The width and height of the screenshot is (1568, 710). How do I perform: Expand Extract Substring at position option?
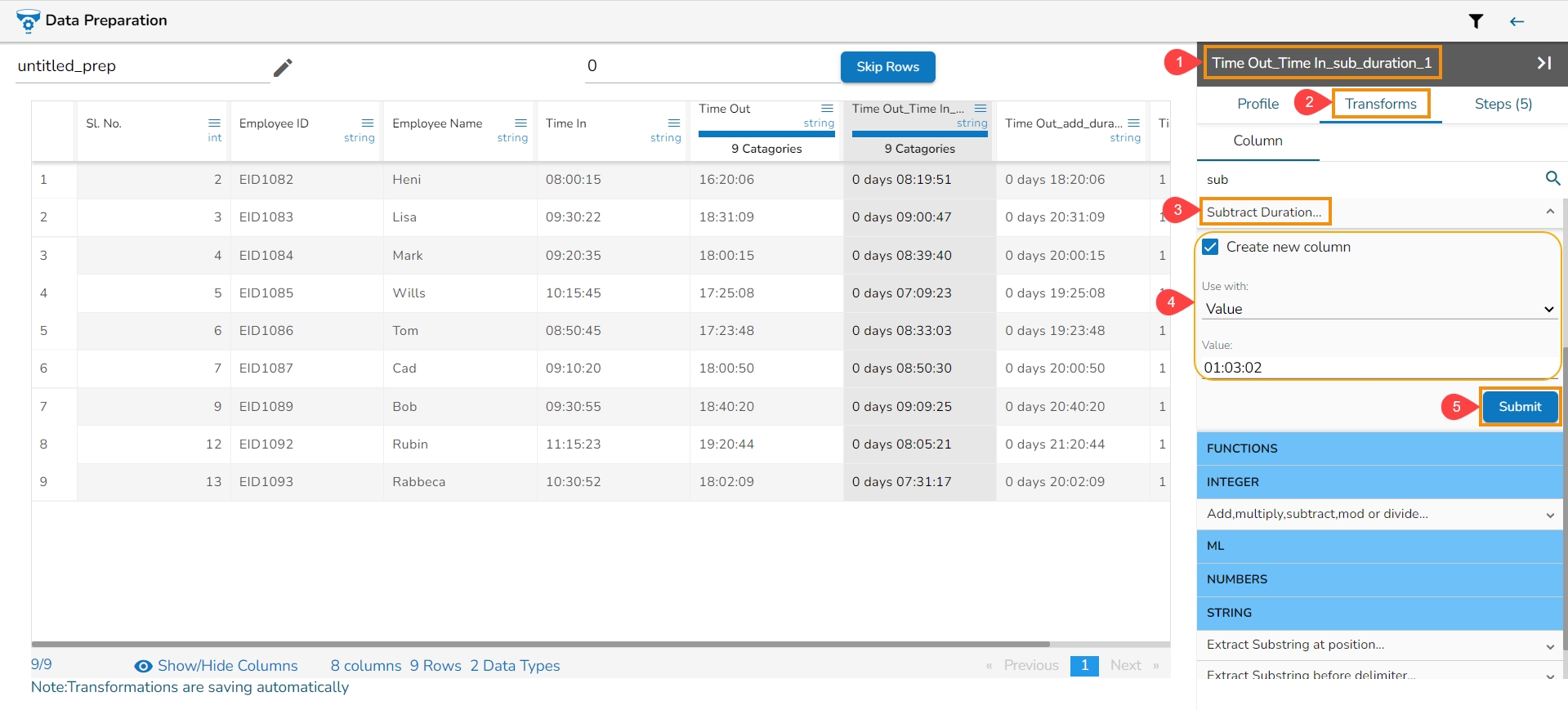click(x=1549, y=645)
